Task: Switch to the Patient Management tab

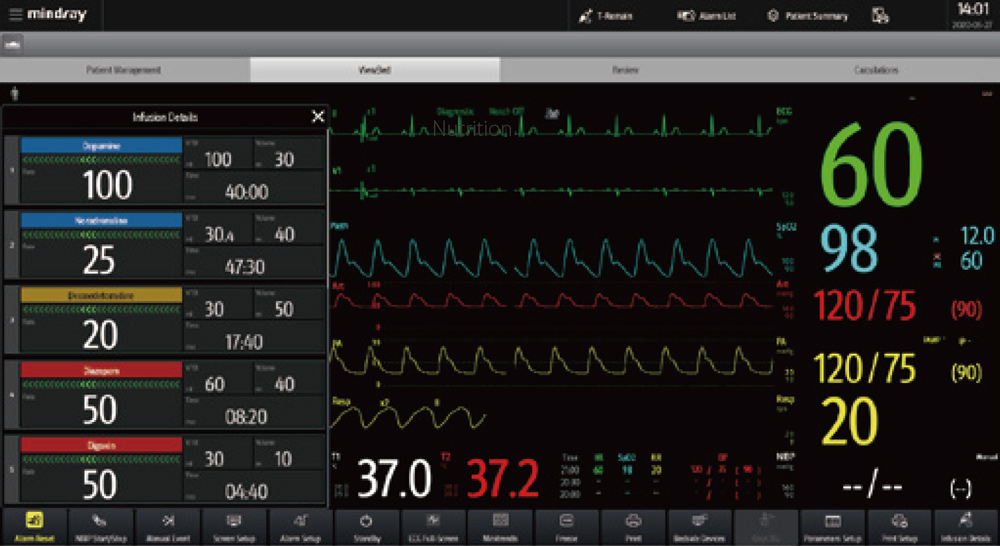Action: 124,70
